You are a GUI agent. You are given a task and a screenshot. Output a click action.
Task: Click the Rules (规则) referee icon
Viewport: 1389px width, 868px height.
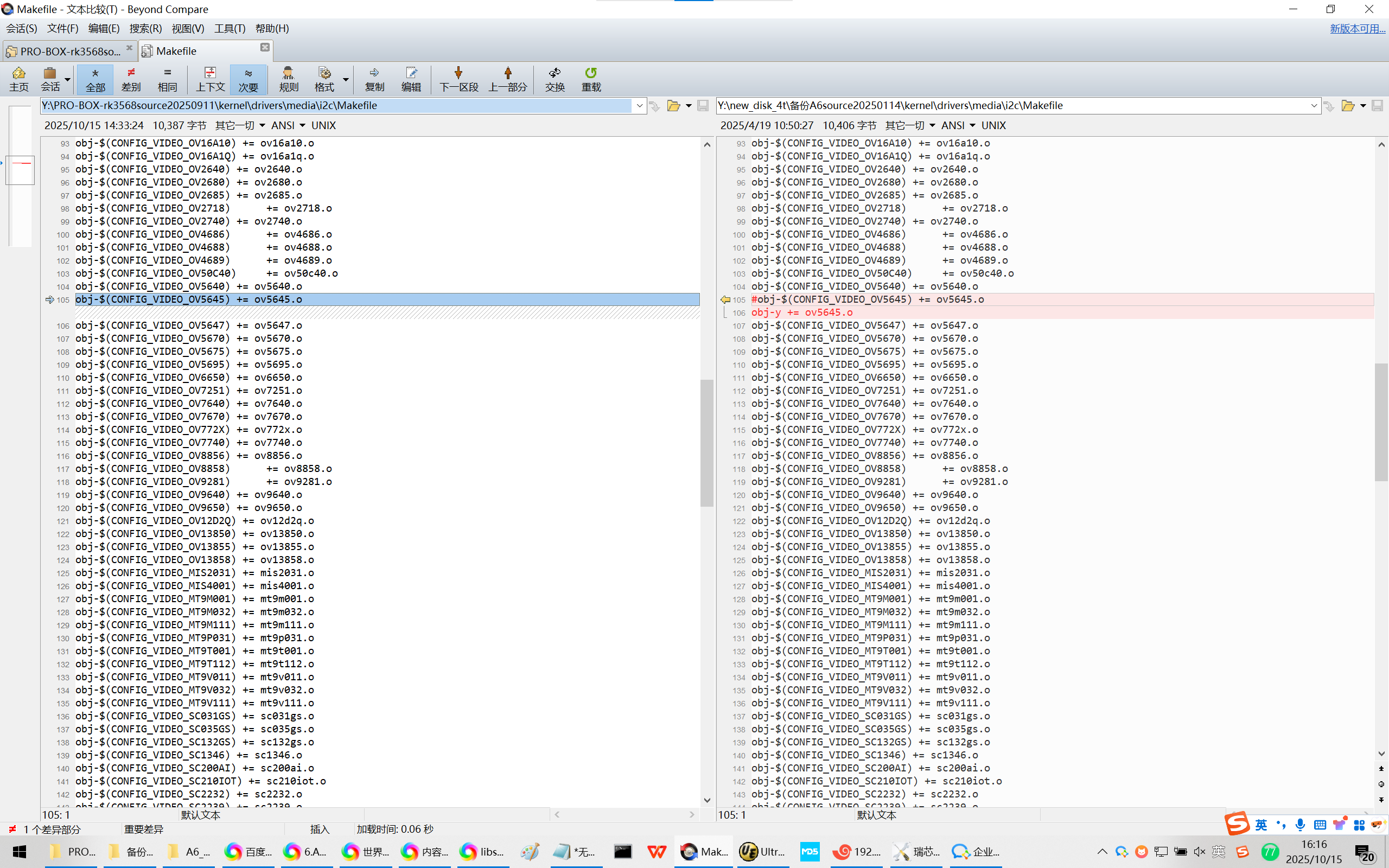[288, 79]
